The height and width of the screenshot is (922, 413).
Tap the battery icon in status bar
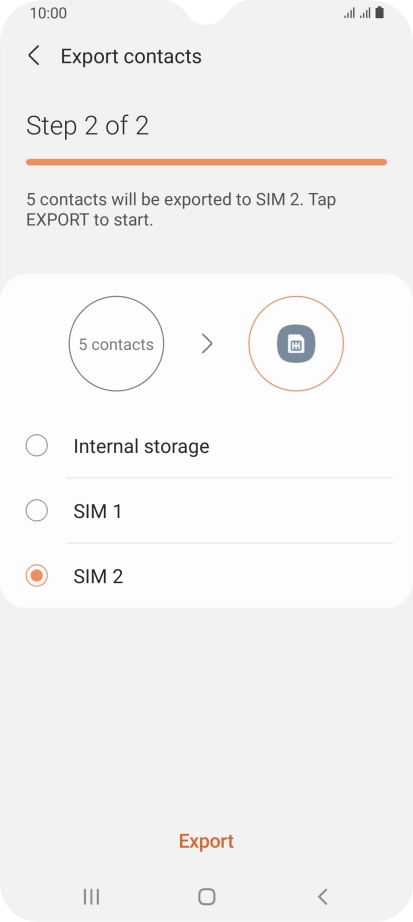(379, 12)
